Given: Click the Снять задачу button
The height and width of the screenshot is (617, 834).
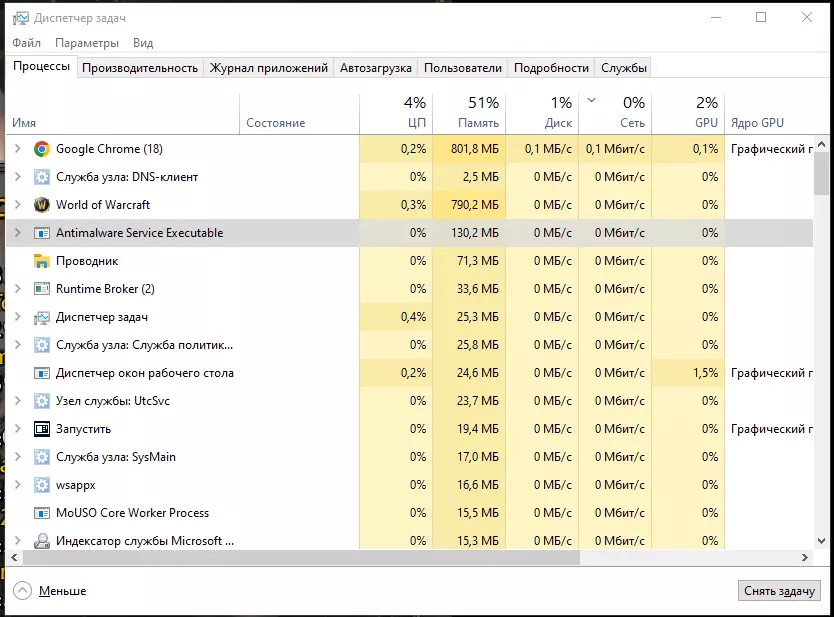Looking at the screenshot, I should pyautogui.click(x=779, y=591).
